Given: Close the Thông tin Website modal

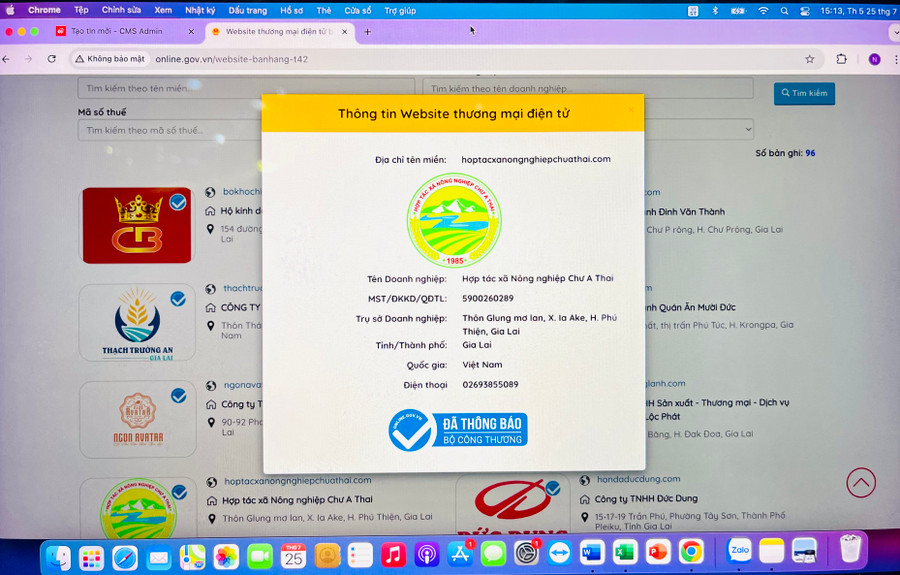Looking at the screenshot, I should pyautogui.click(x=631, y=109).
